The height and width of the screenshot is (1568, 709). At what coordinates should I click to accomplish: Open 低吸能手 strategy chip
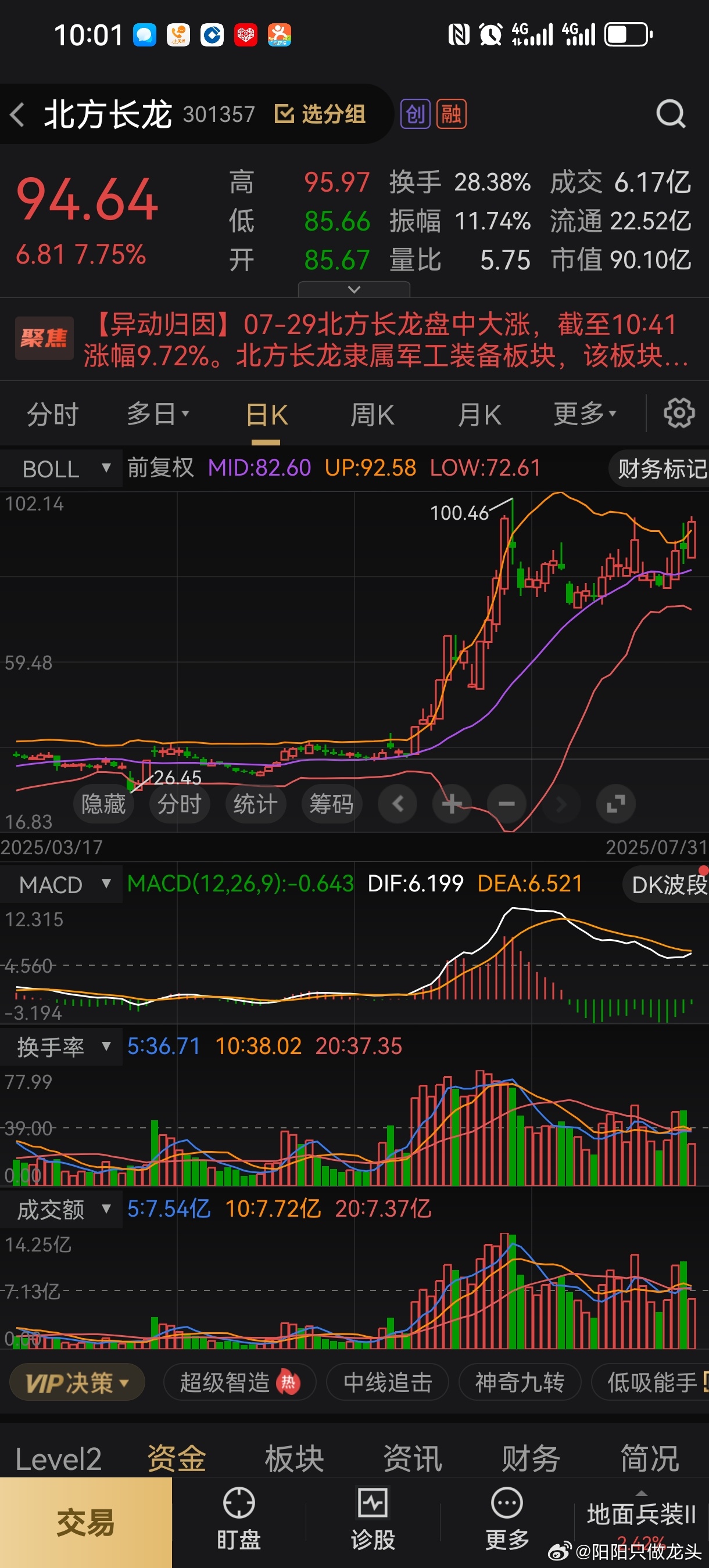(650, 1383)
